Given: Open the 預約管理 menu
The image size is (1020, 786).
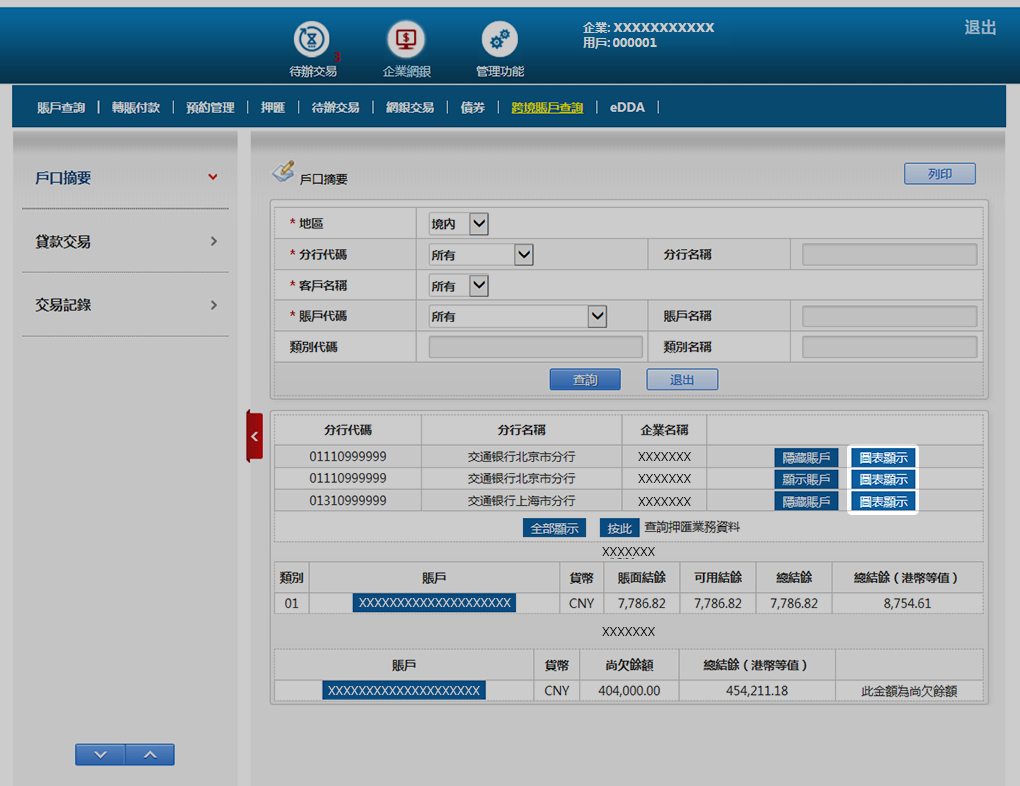Looking at the screenshot, I should pos(210,107).
